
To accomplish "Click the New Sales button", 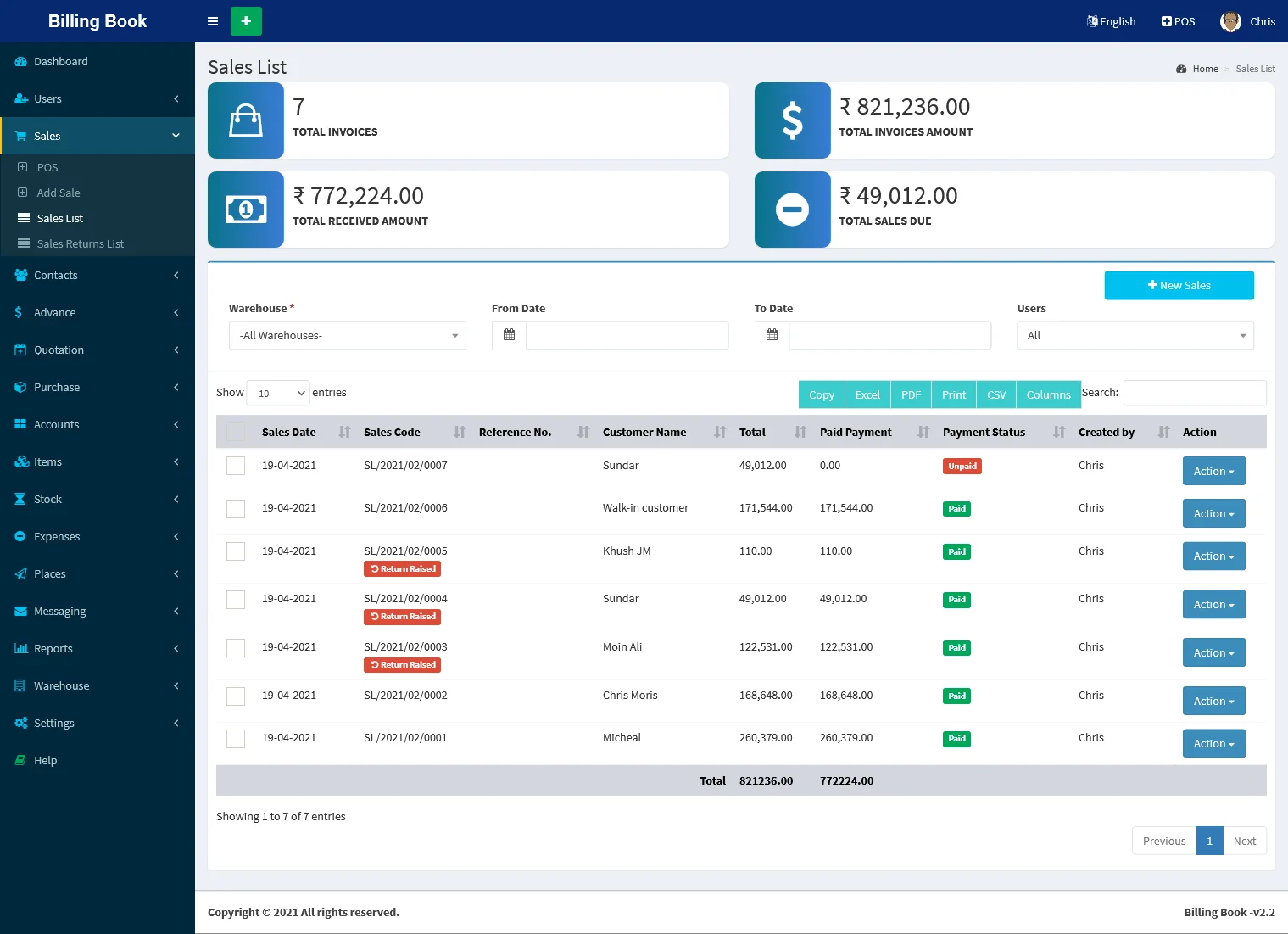I will [1179, 285].
